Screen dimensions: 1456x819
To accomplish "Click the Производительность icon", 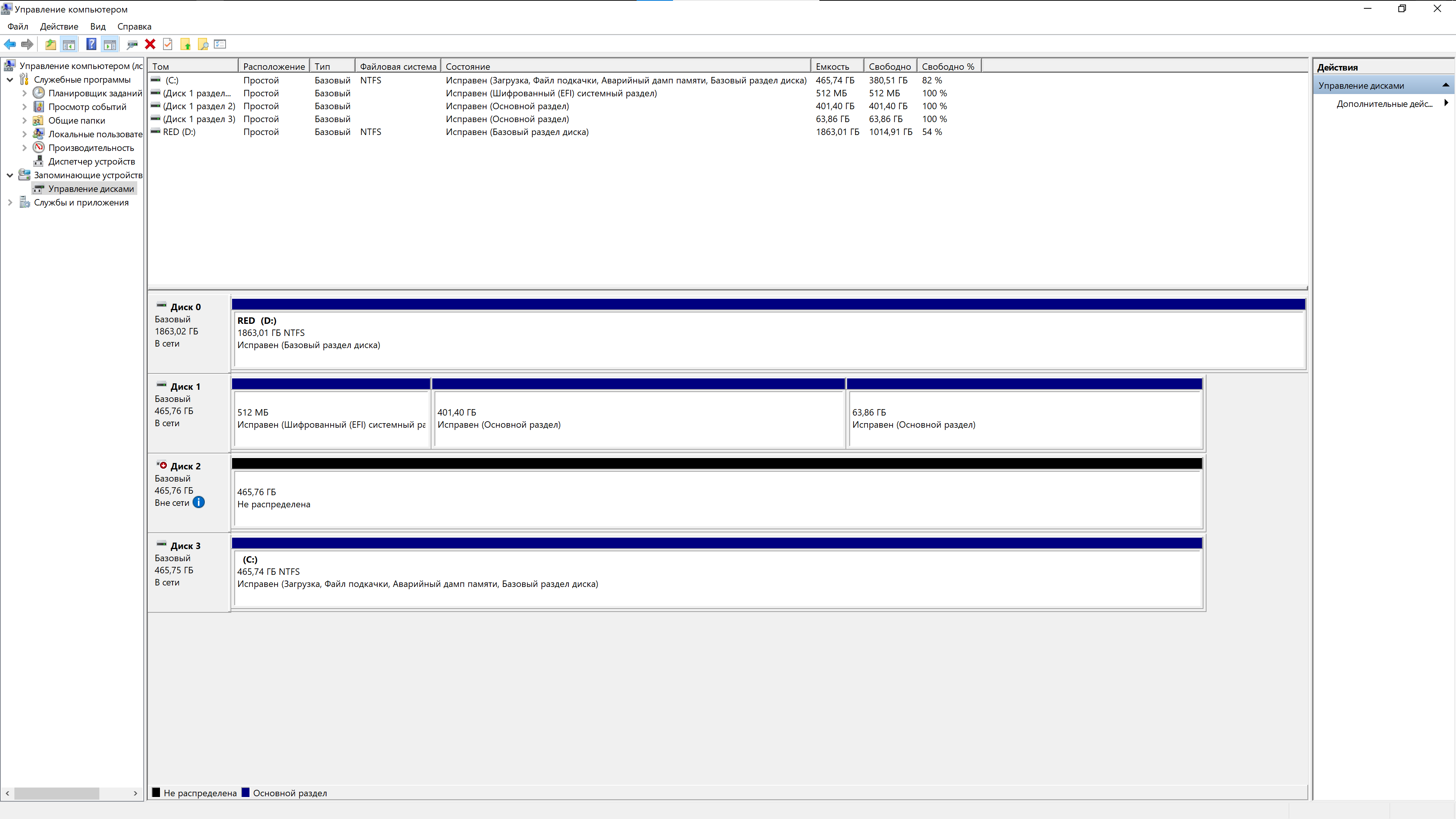I will coord(38,147).
